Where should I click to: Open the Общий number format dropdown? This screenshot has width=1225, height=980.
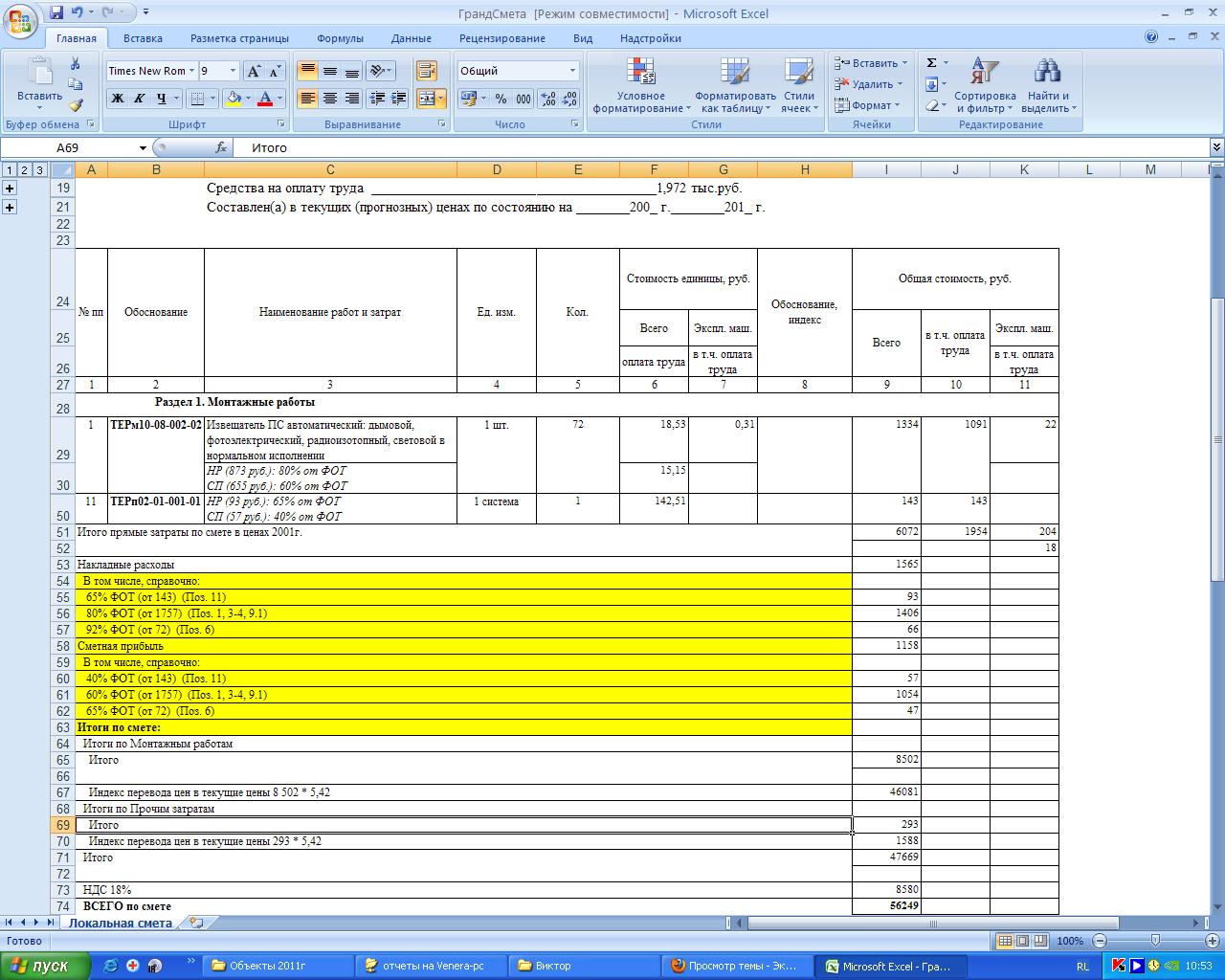pos(573,71)
